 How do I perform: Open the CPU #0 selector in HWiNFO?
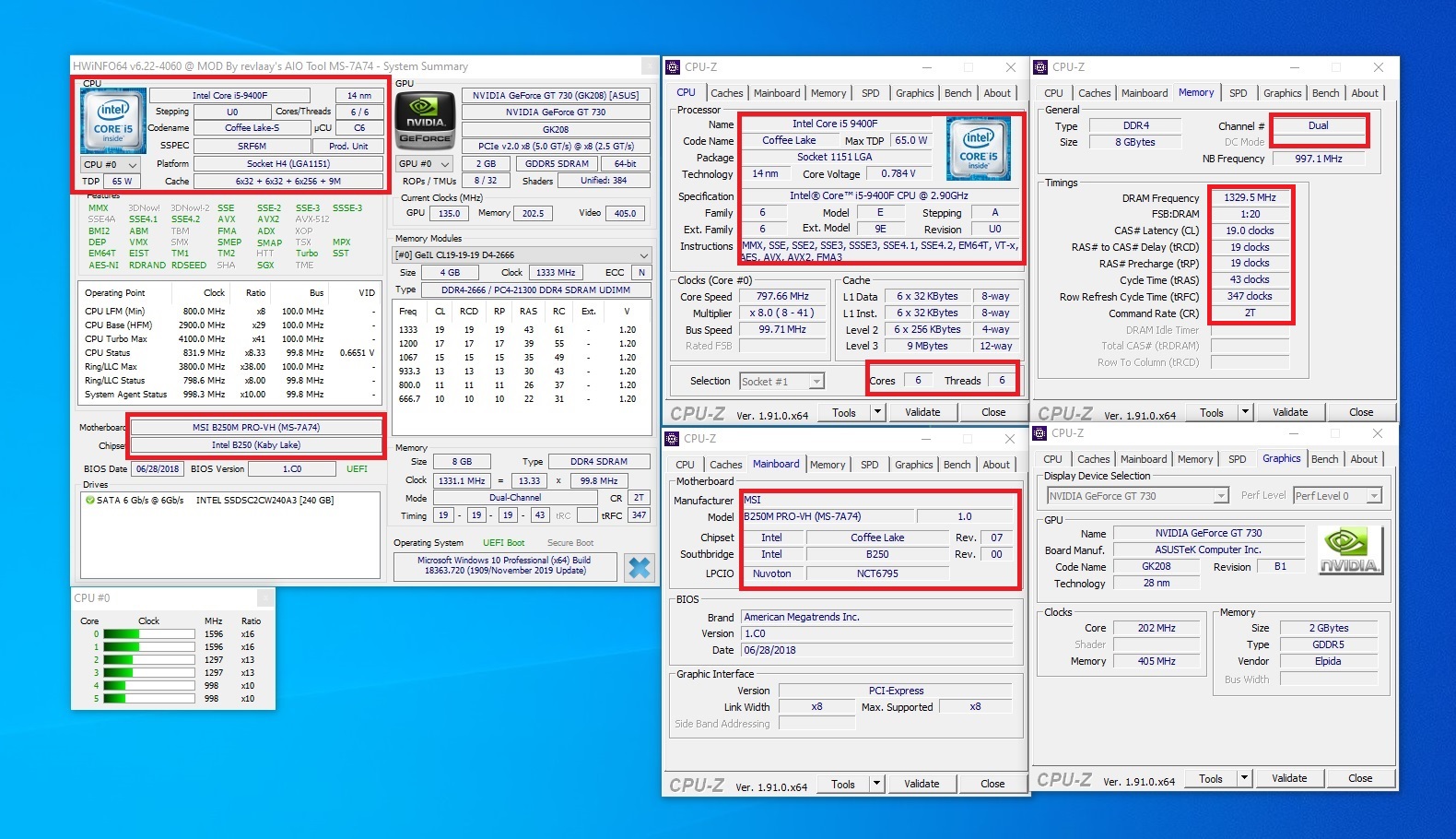pos(111,164)
